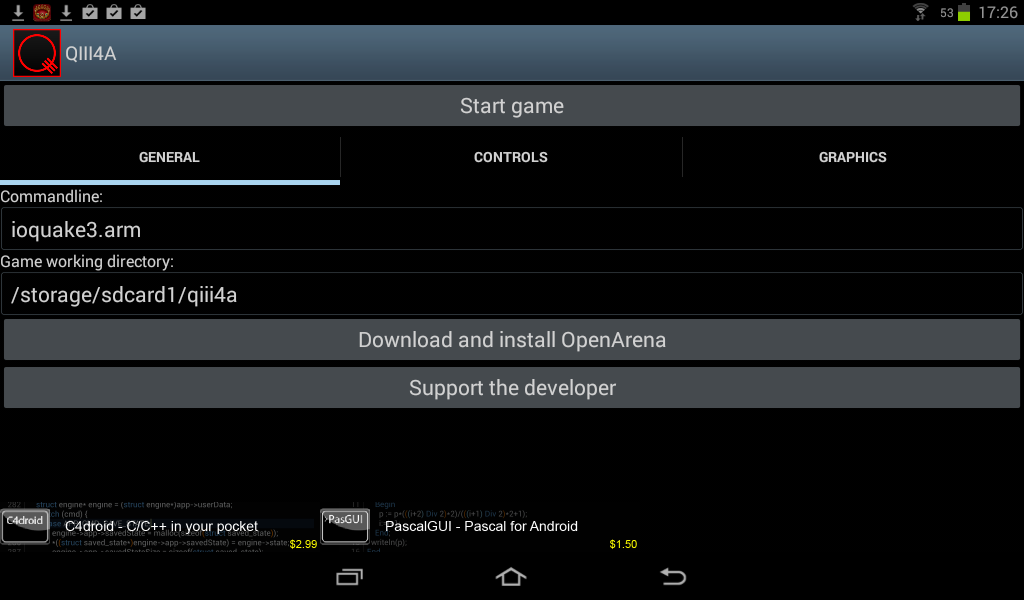Open the C4droid ad icon
Viewport: 1024px width, 600px height.
[25, 526]
